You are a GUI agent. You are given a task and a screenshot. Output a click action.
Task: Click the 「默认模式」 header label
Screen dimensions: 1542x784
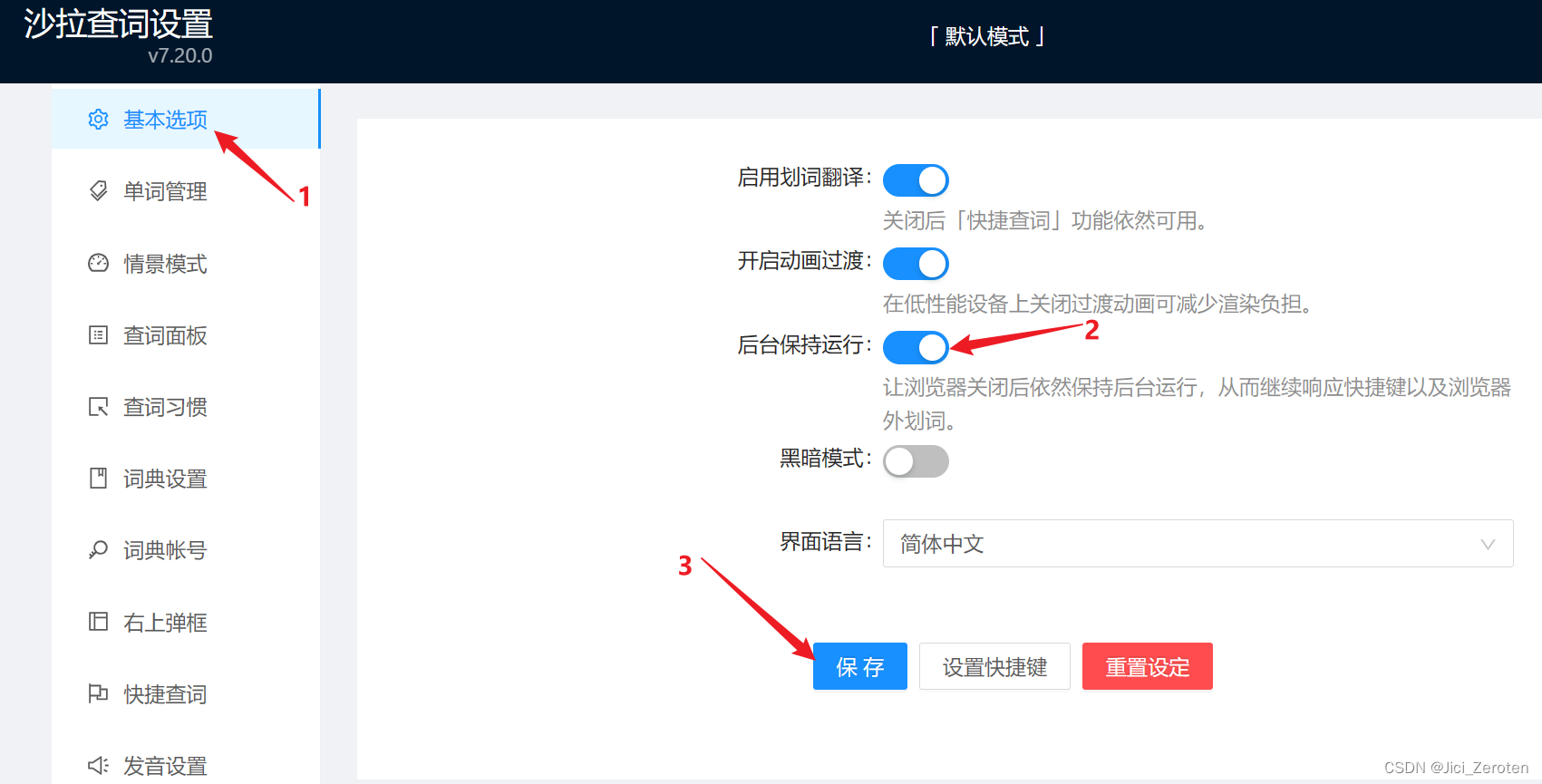pyautogui.click(x=987, y=36)
